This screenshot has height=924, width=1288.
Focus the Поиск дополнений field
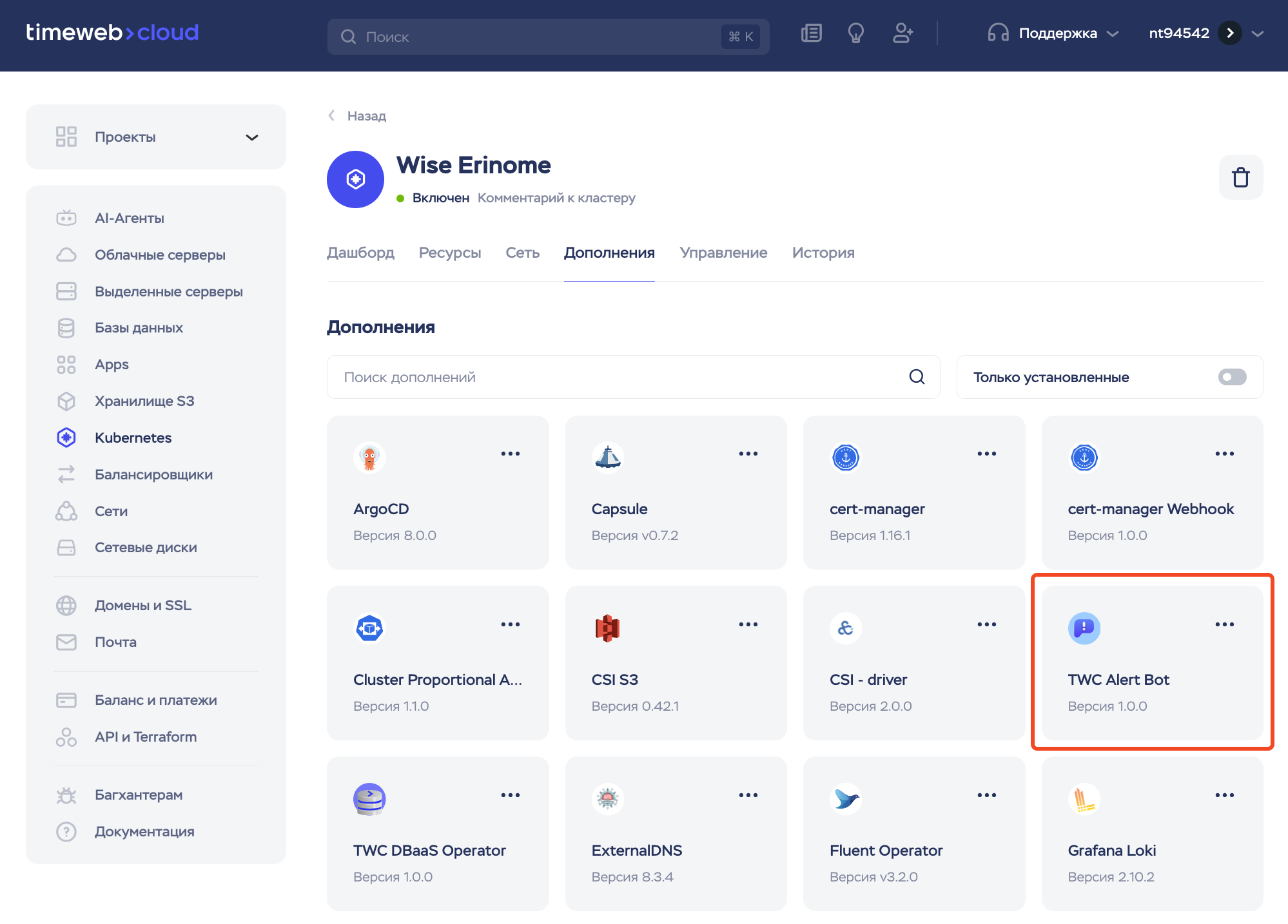click(x=633, y=377)
